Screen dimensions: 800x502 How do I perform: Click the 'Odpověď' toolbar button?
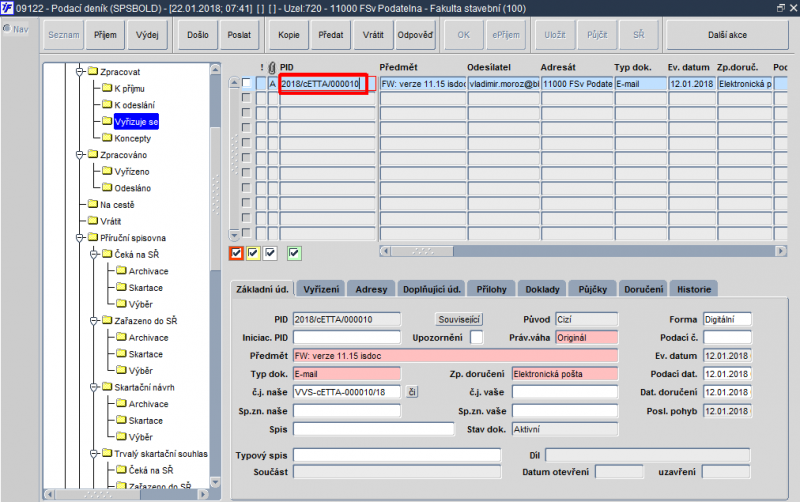[415, 35]
